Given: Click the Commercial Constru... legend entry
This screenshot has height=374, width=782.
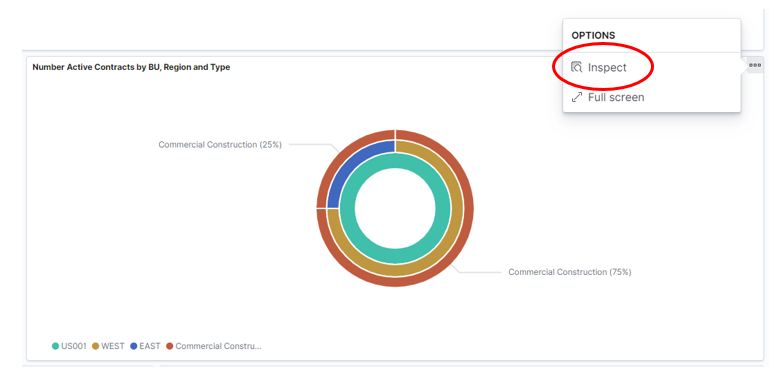Looking at the screenshot, I should coord(214,346).
